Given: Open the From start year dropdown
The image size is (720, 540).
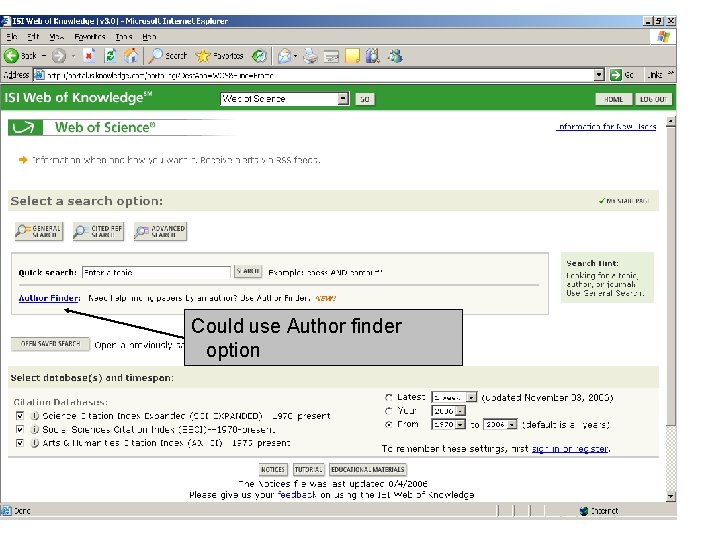Looking at the screenshot, I should pyautogui.click(x=461, y=424).
